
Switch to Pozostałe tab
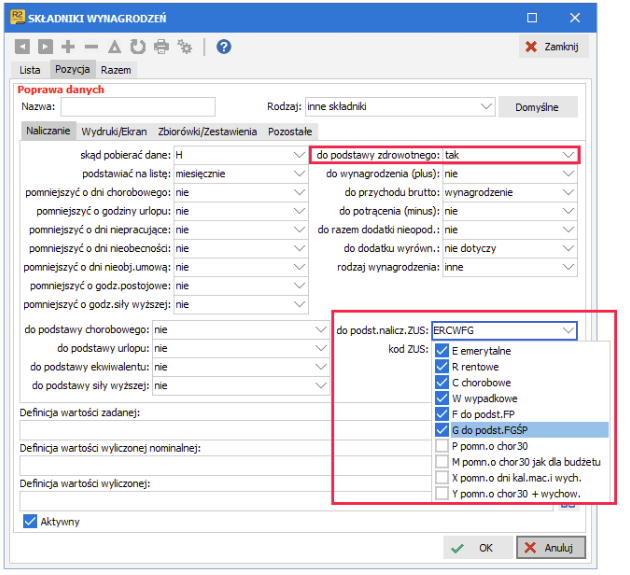[290, 132]
